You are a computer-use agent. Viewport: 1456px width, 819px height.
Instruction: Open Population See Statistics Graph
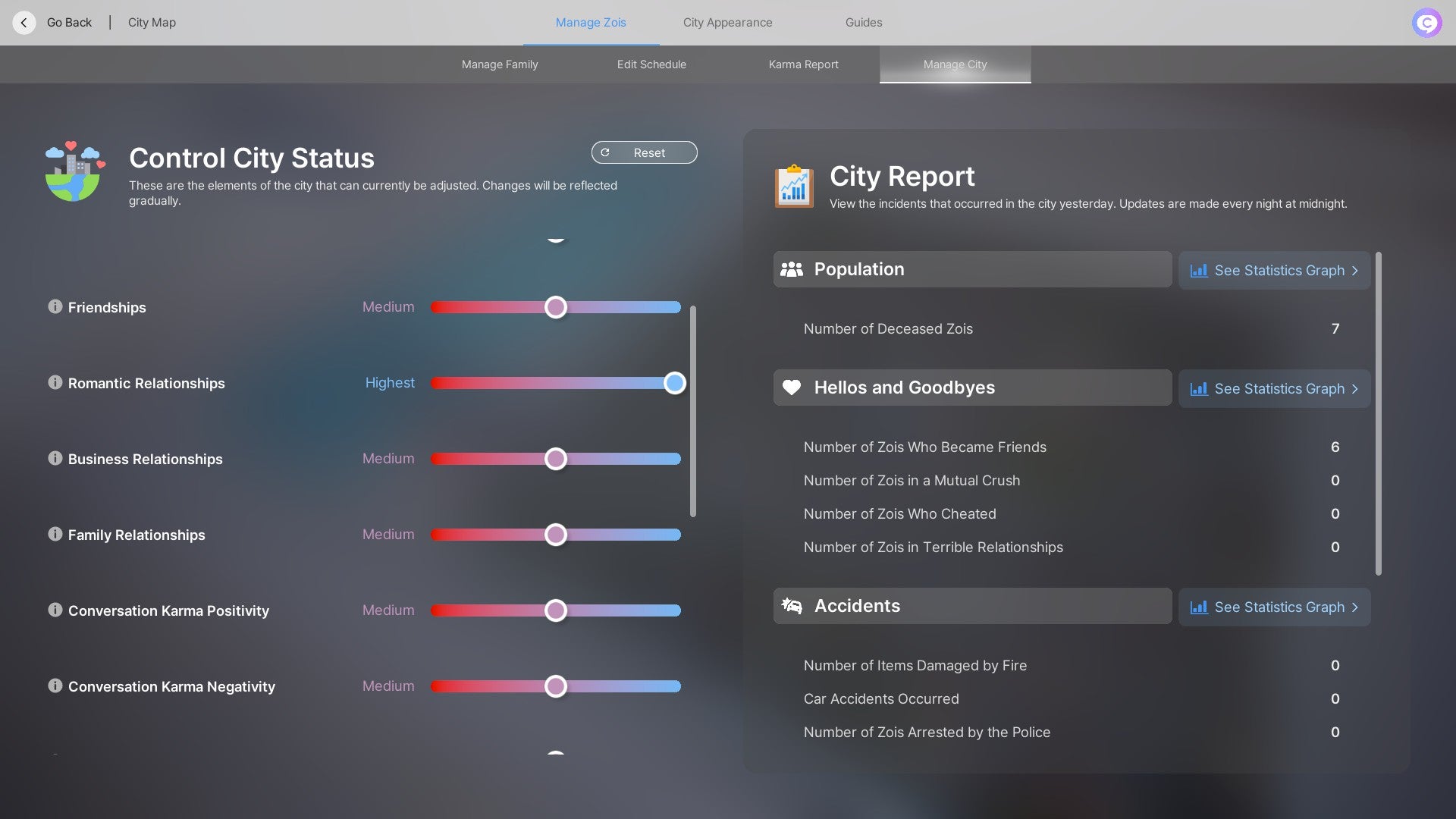pos(1274,271)
